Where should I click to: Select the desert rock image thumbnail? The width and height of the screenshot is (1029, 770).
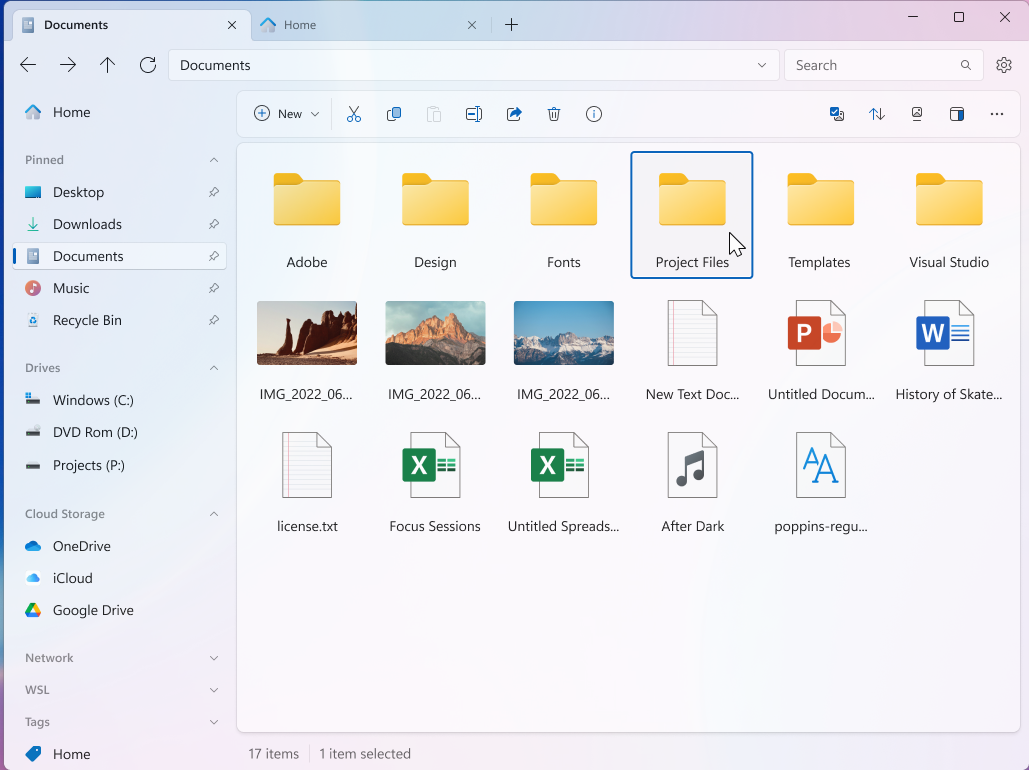pyautogui.click(x=307, y=333)
